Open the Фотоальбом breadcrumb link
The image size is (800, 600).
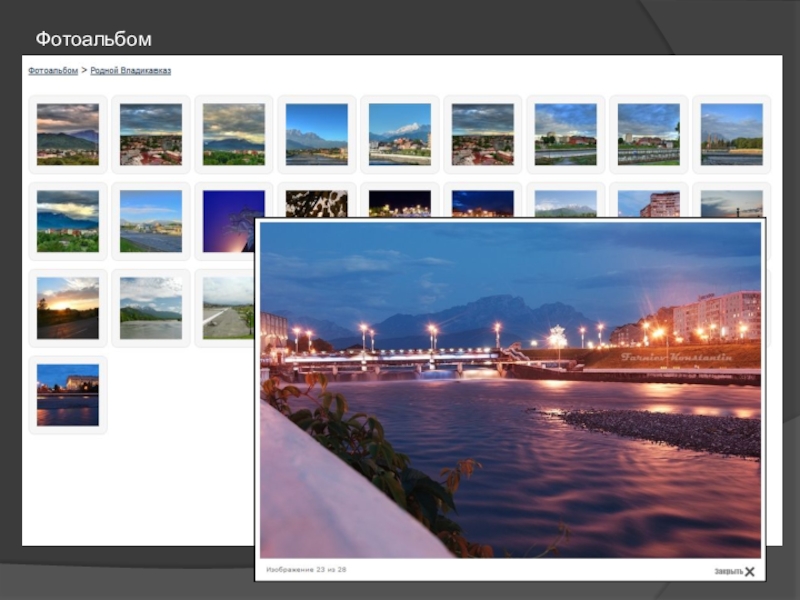(x=53, y=70)
